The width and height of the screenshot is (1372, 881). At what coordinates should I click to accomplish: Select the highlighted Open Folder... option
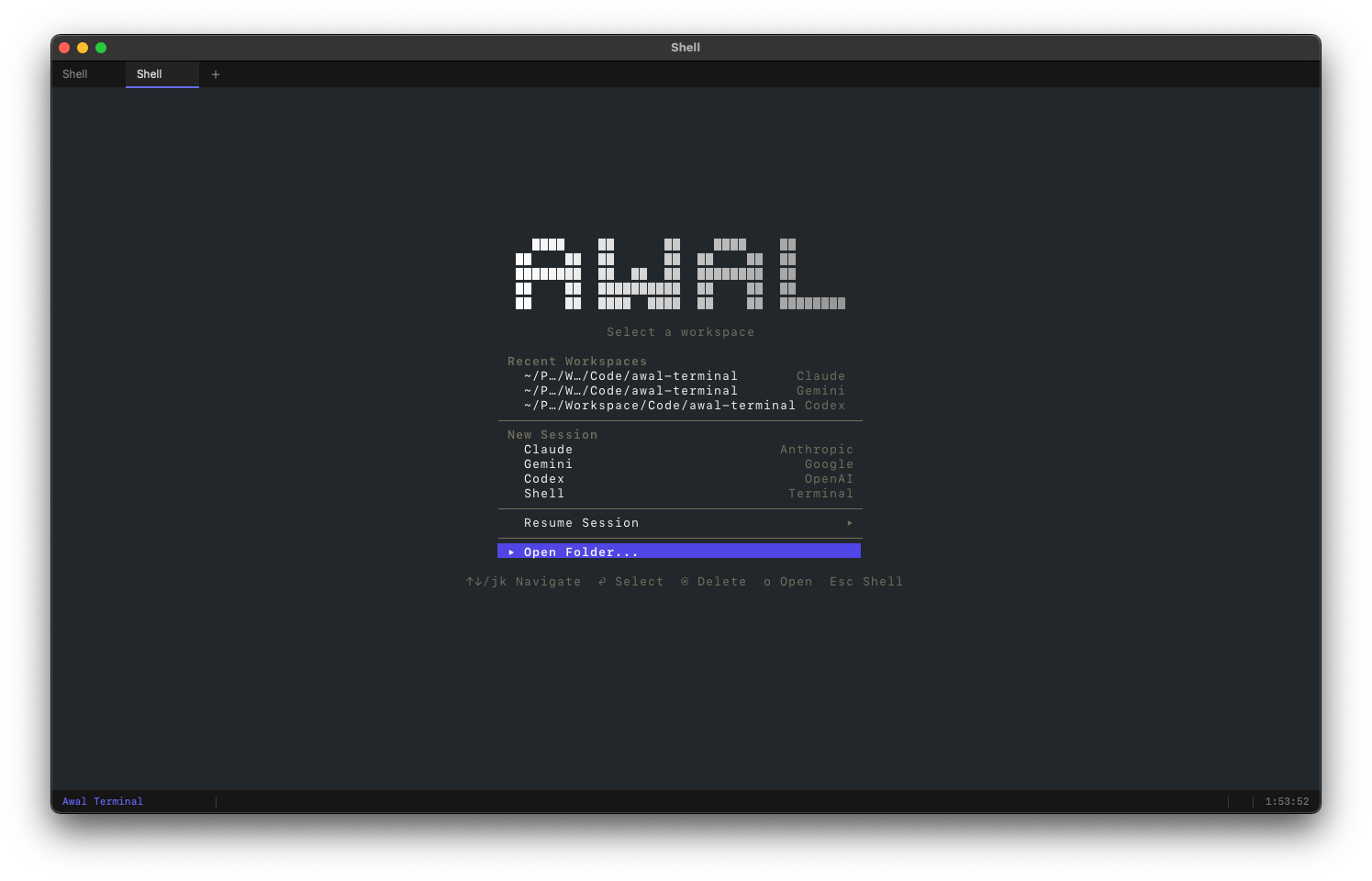tap(679, 552)
